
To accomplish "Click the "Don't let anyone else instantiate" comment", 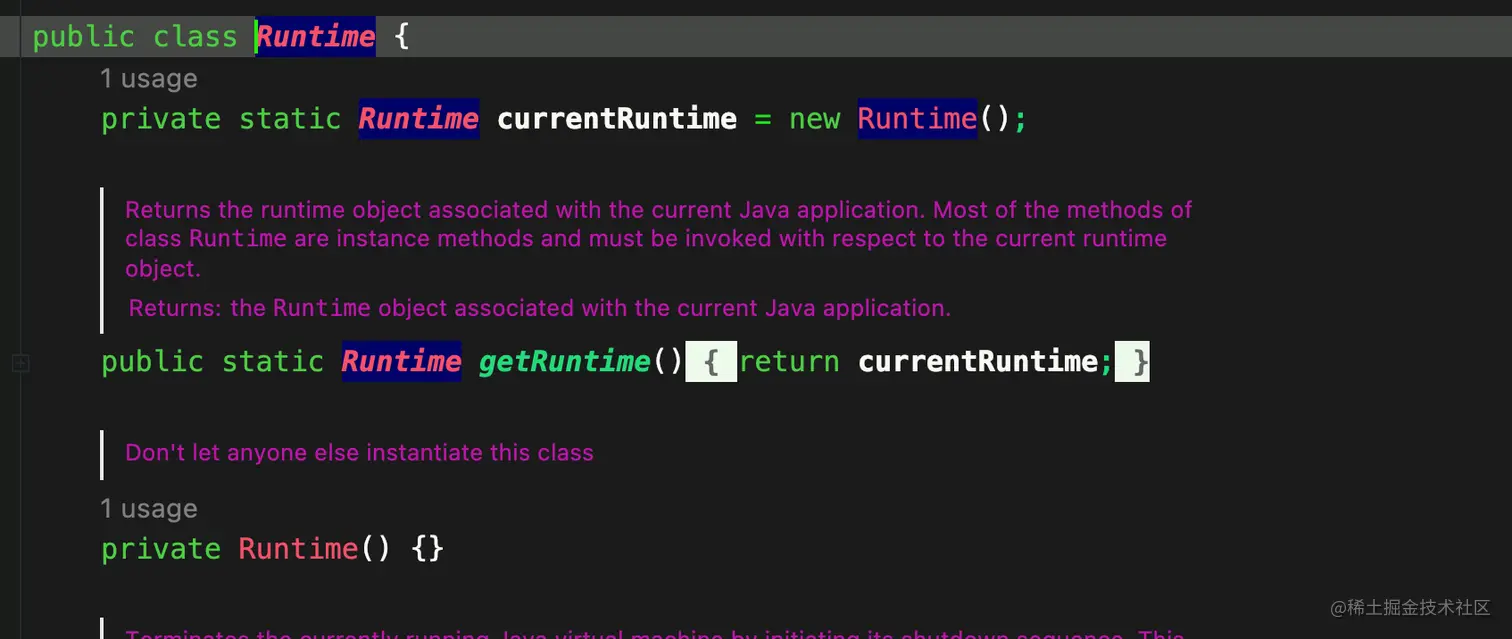I will (x=359, y=453).
